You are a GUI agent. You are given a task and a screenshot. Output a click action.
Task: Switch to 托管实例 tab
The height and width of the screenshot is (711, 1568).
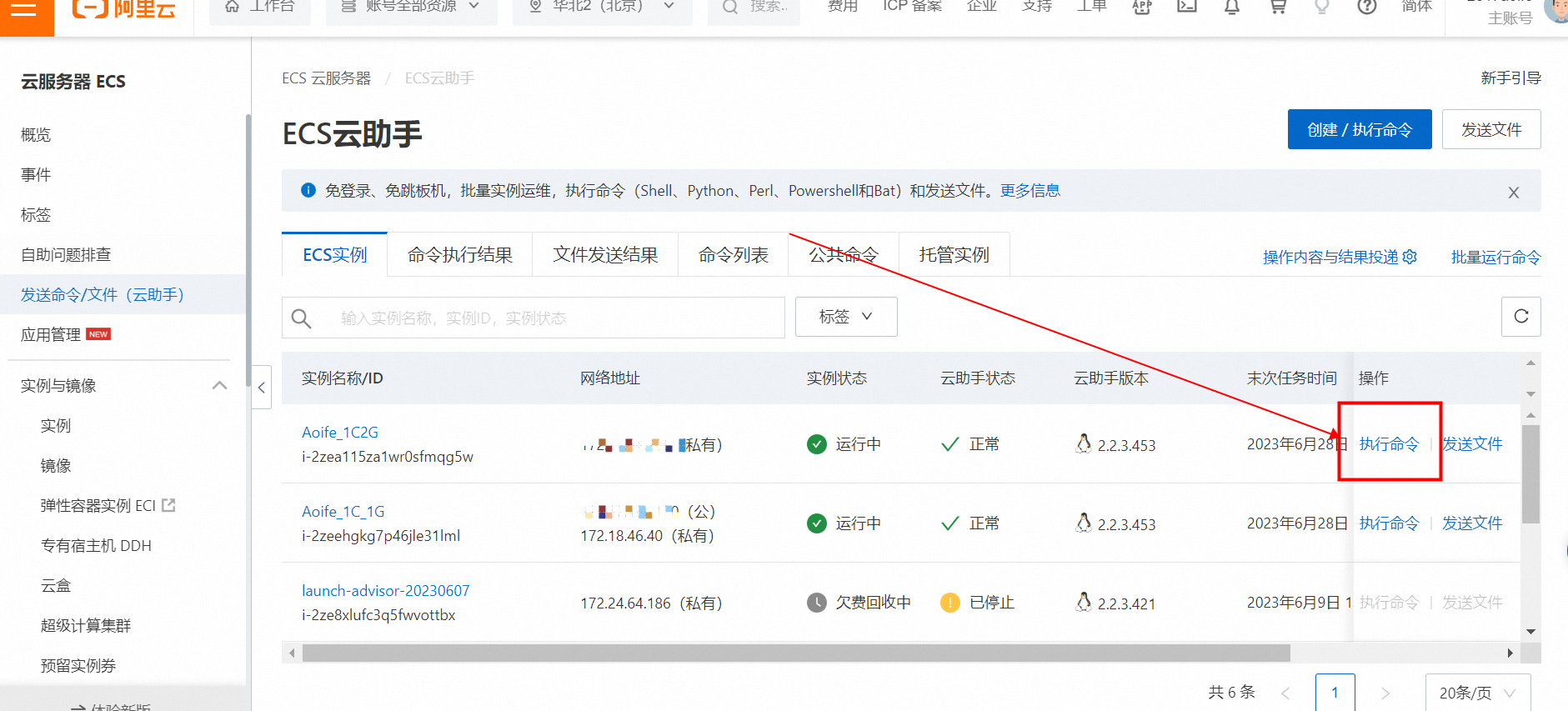(954, 255)
